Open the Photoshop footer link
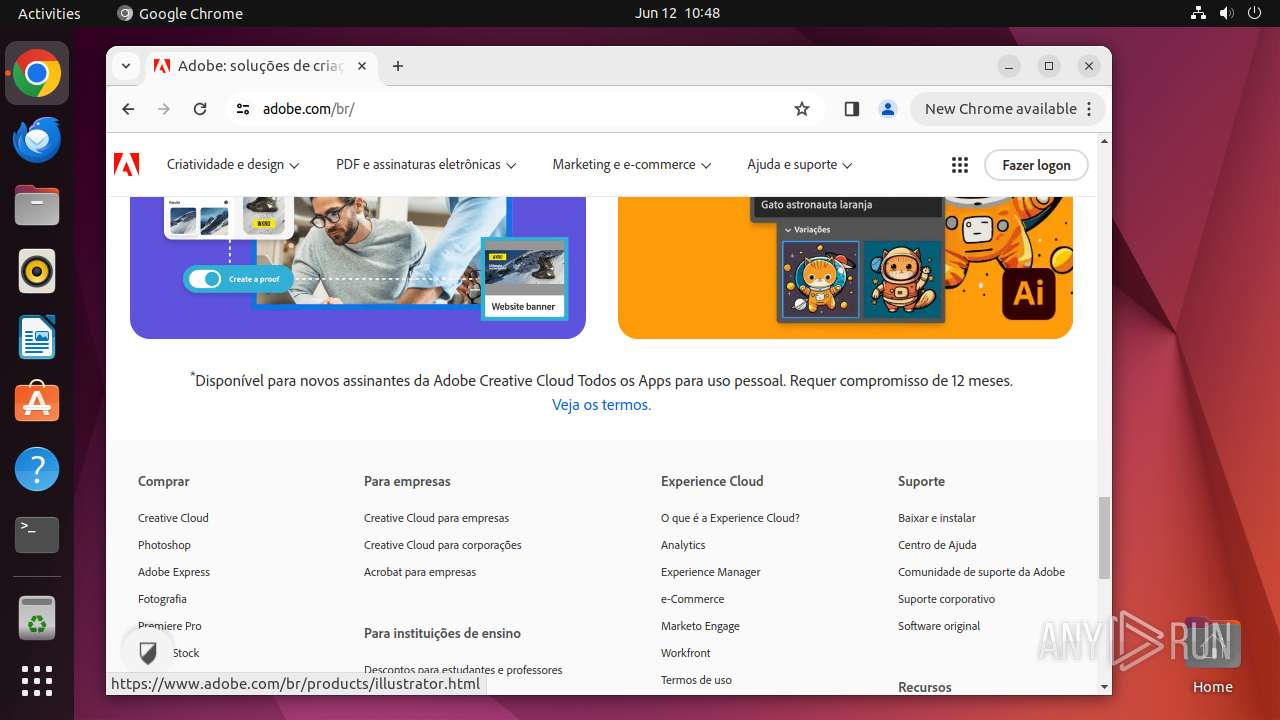 pyautogui.click(x=164, y=545)
